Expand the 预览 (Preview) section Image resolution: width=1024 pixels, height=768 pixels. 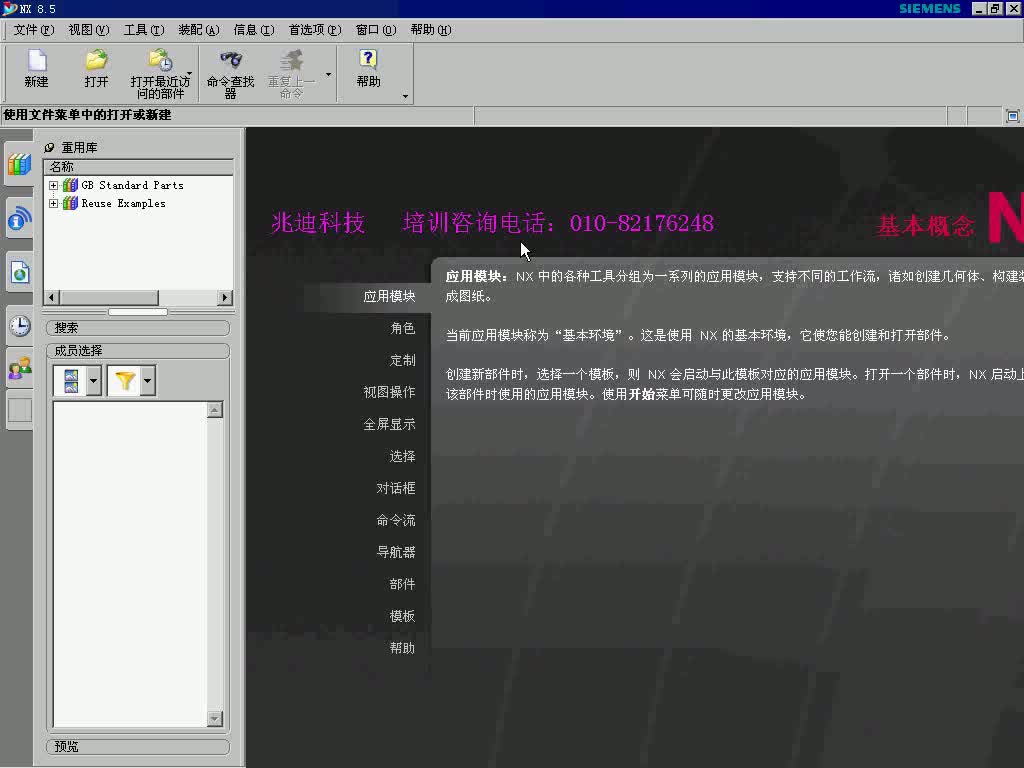pyautogui.click(x=138, y=746)
